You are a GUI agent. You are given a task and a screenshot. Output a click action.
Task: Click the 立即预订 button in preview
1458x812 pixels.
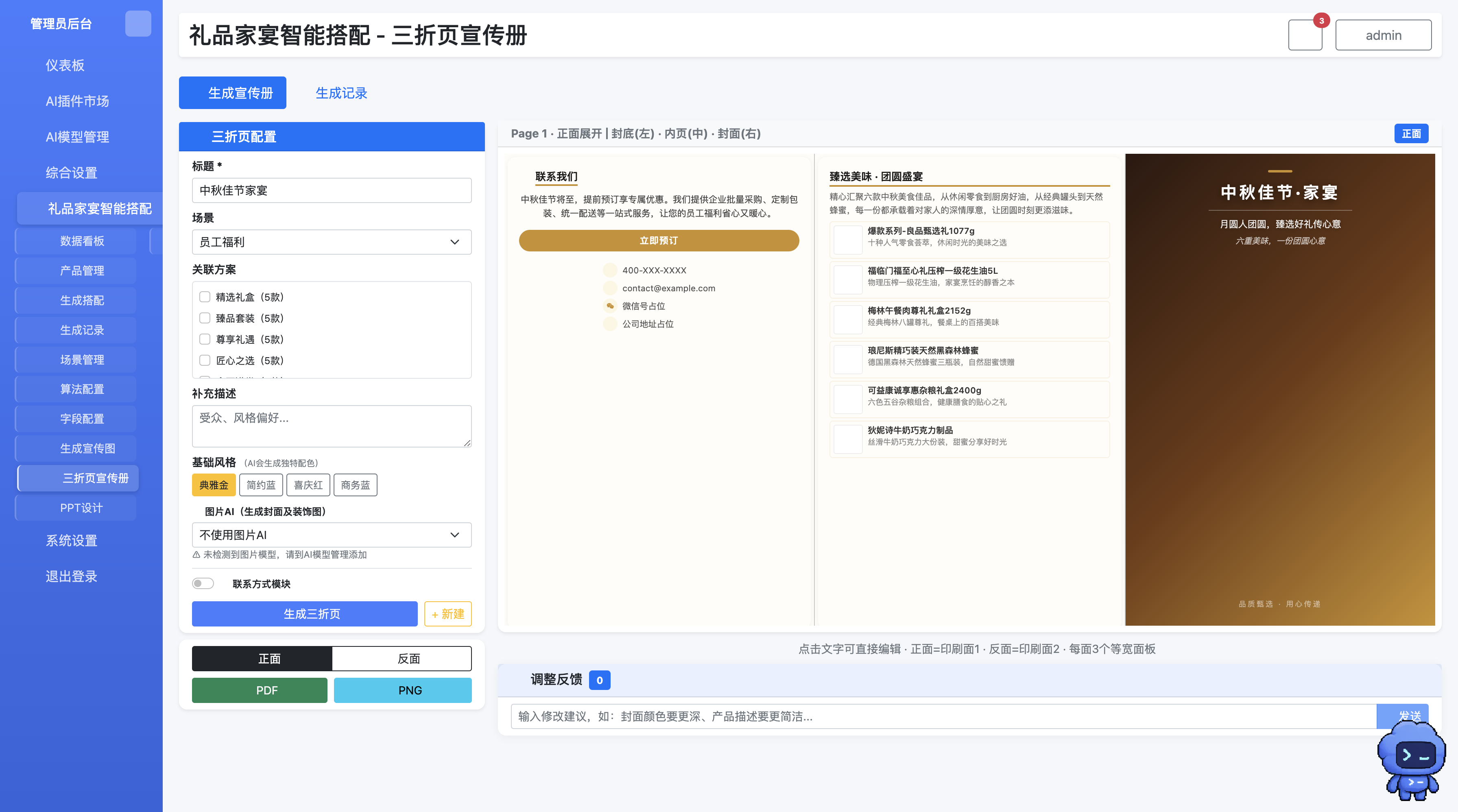659,240
